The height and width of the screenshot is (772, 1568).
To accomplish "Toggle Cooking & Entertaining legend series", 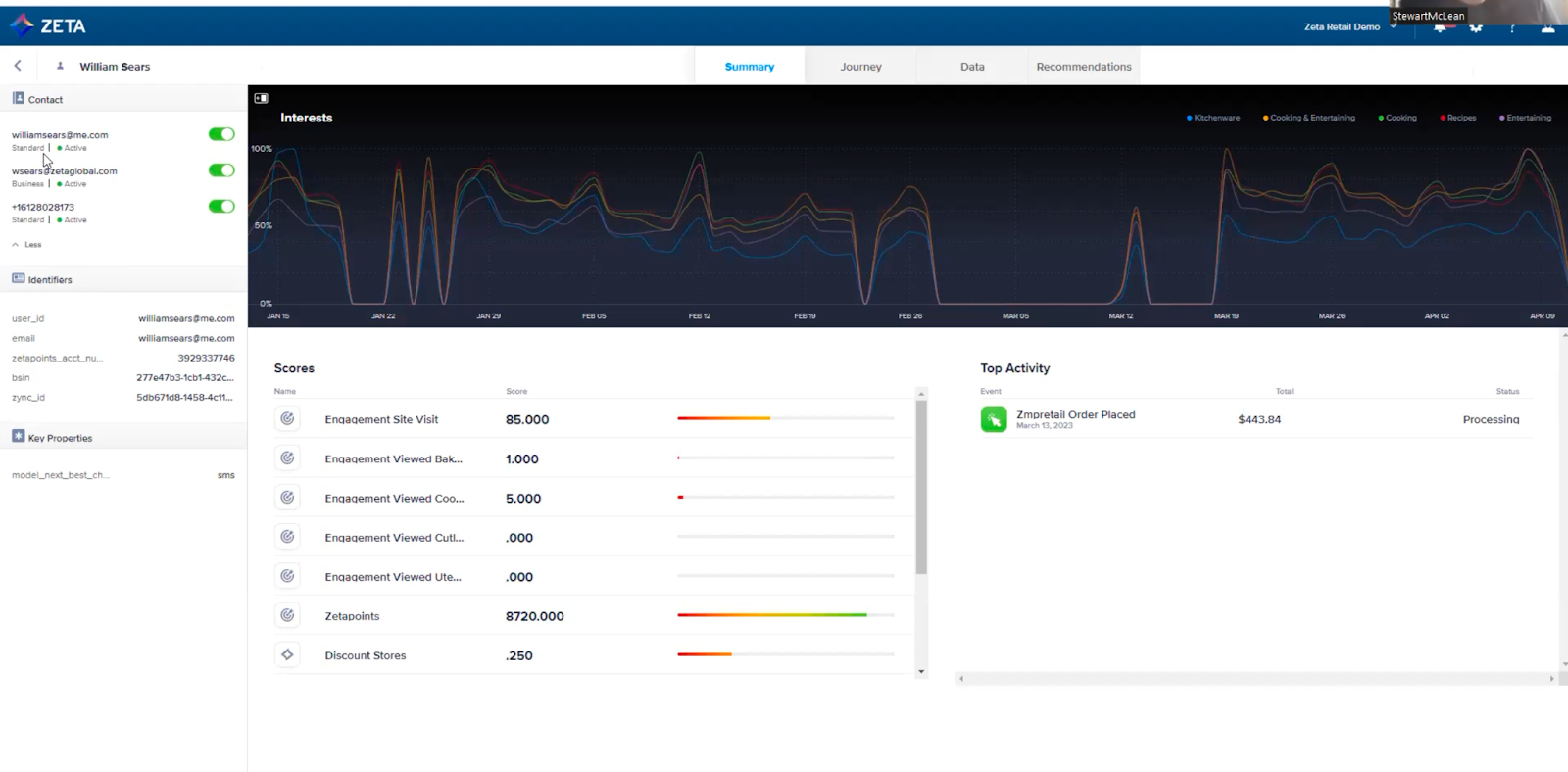I will click(1309, 118).
